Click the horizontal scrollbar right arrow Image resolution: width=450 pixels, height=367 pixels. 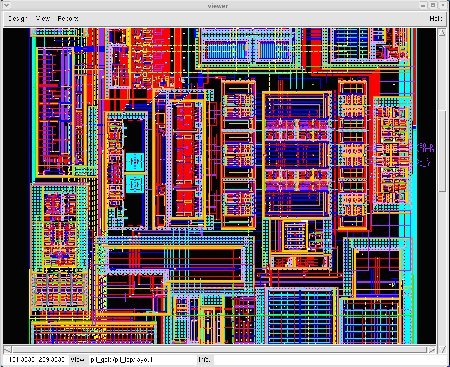click(432, 350)
